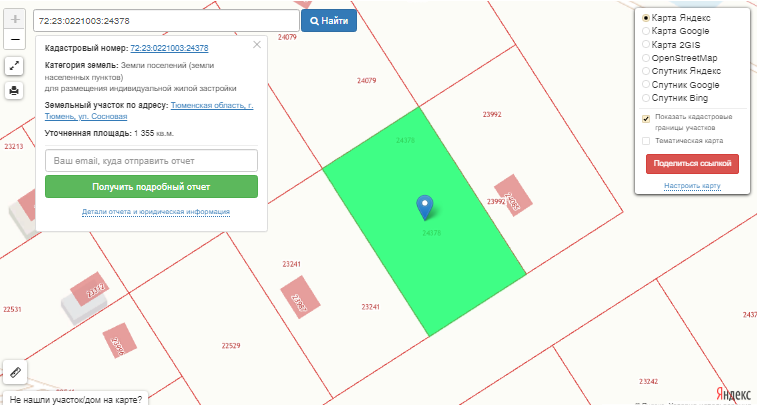This screenshot has height=405, width=760.
Task: Zoom in the map with plus button
Action: coord(15,19)
